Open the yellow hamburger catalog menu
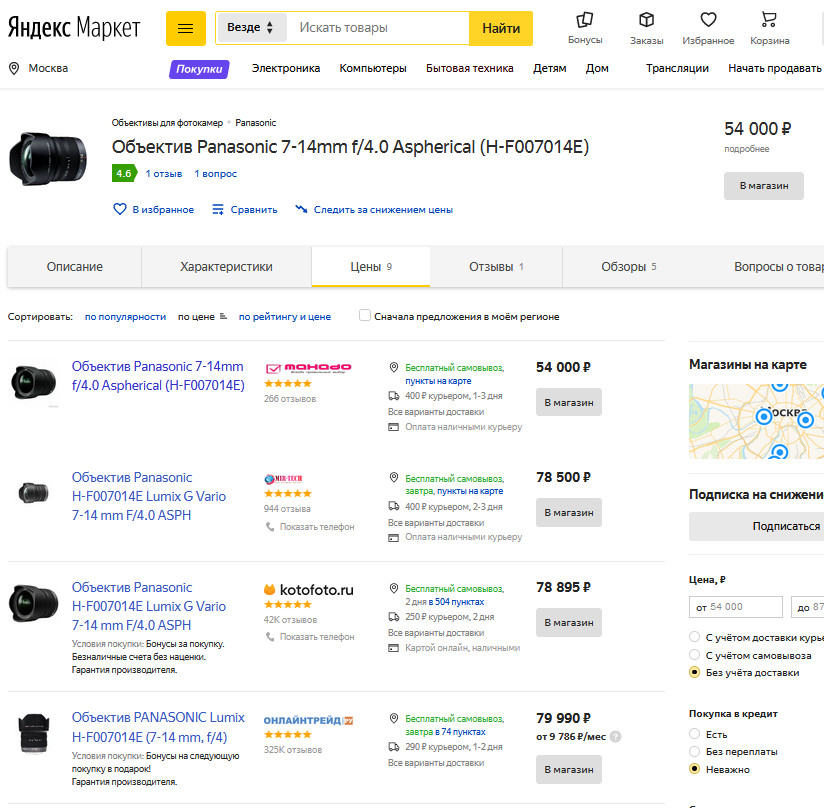The width and height of the screenshot is (824, 808). coord(186,28)
